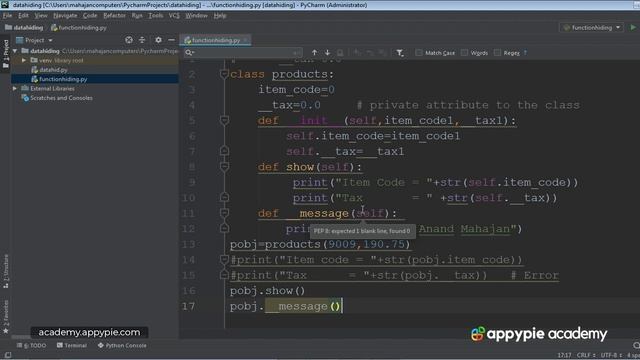Click item_code=0 on line 3
This screenshot has height=360, width=640.
click(x=296, y=90)
